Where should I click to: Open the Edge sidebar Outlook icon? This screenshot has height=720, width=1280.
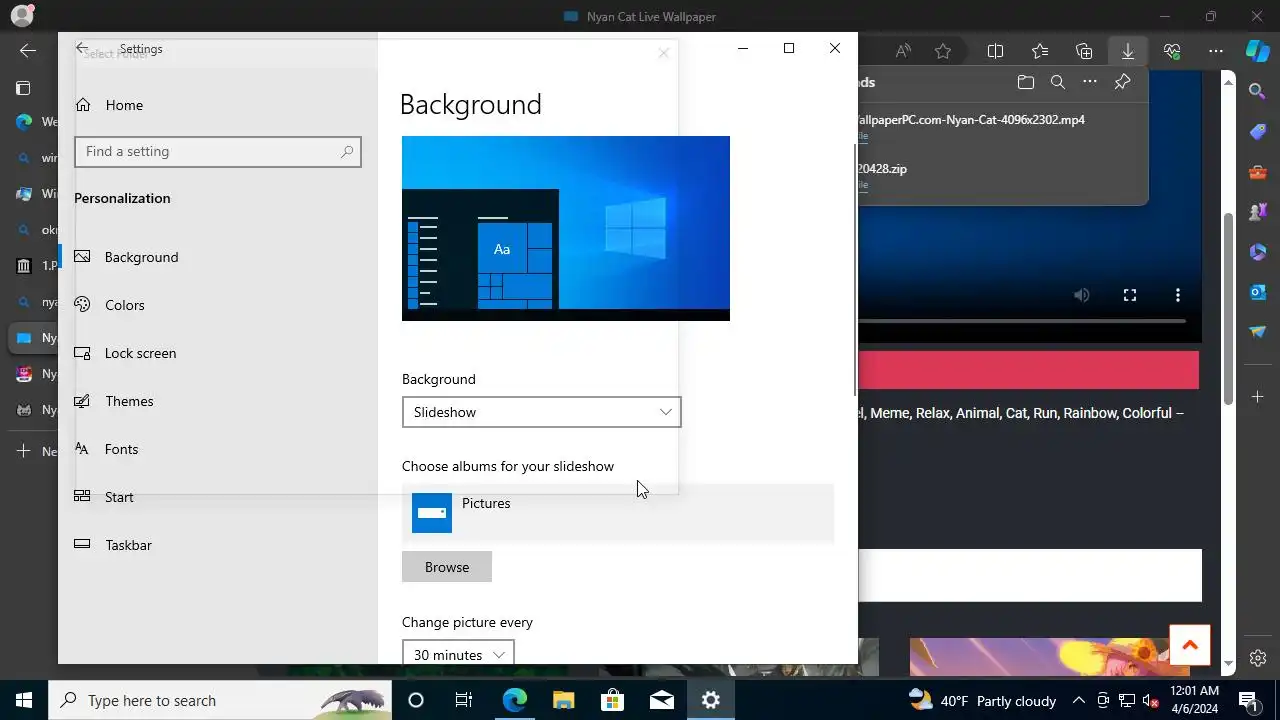[x=1258, y=292]
